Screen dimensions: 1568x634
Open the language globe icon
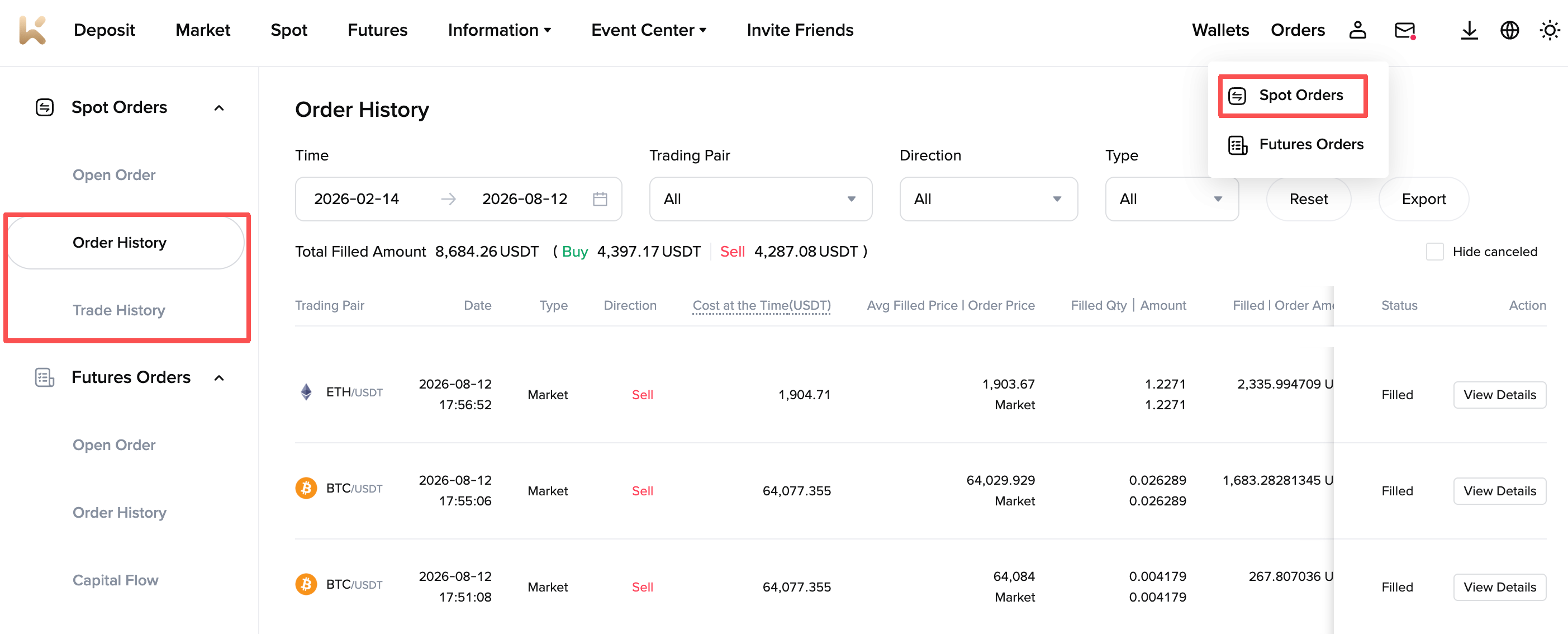(x=1509, y=30)
